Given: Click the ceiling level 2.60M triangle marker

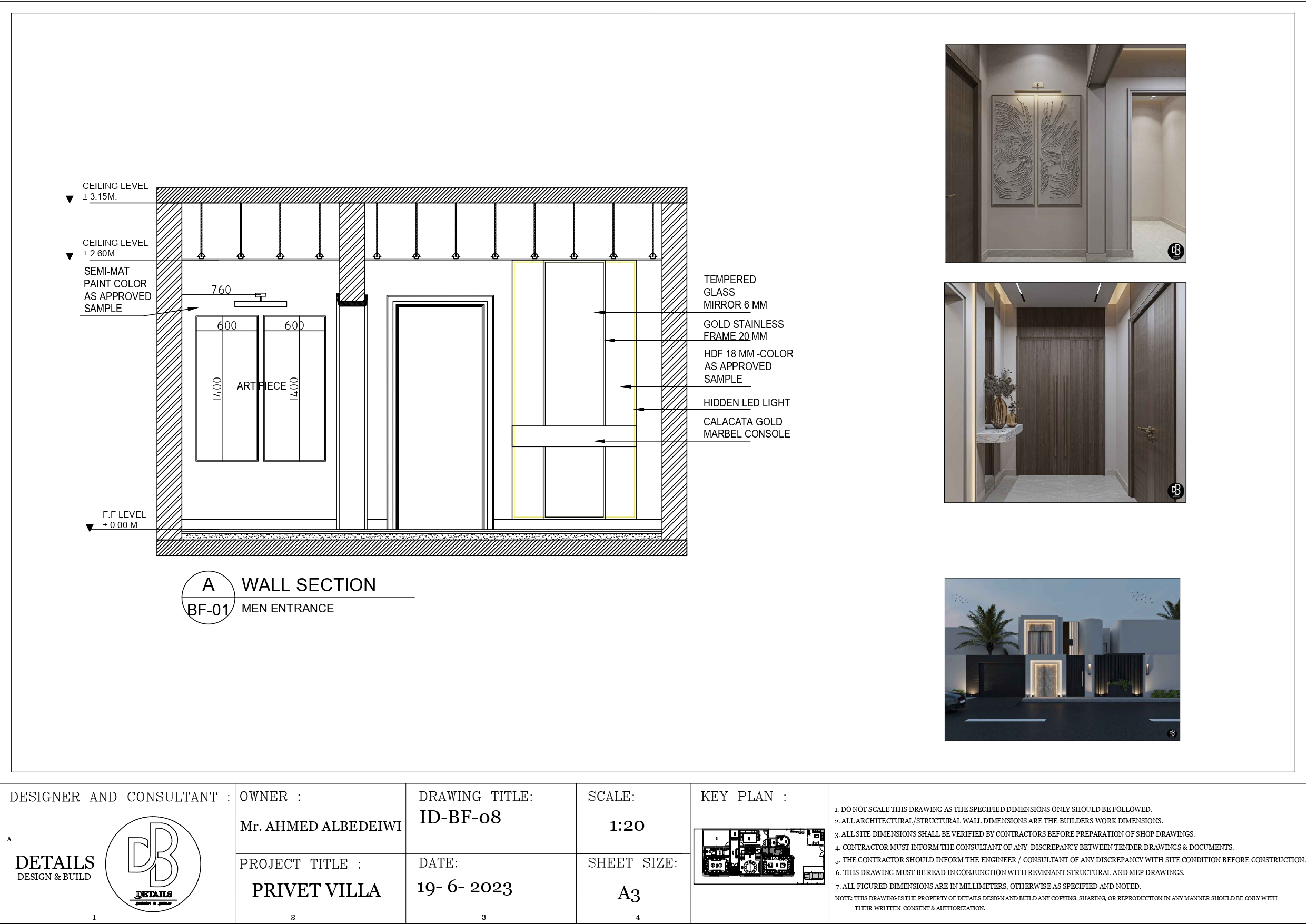Looking at the screenshot, I should pos(70,256).
